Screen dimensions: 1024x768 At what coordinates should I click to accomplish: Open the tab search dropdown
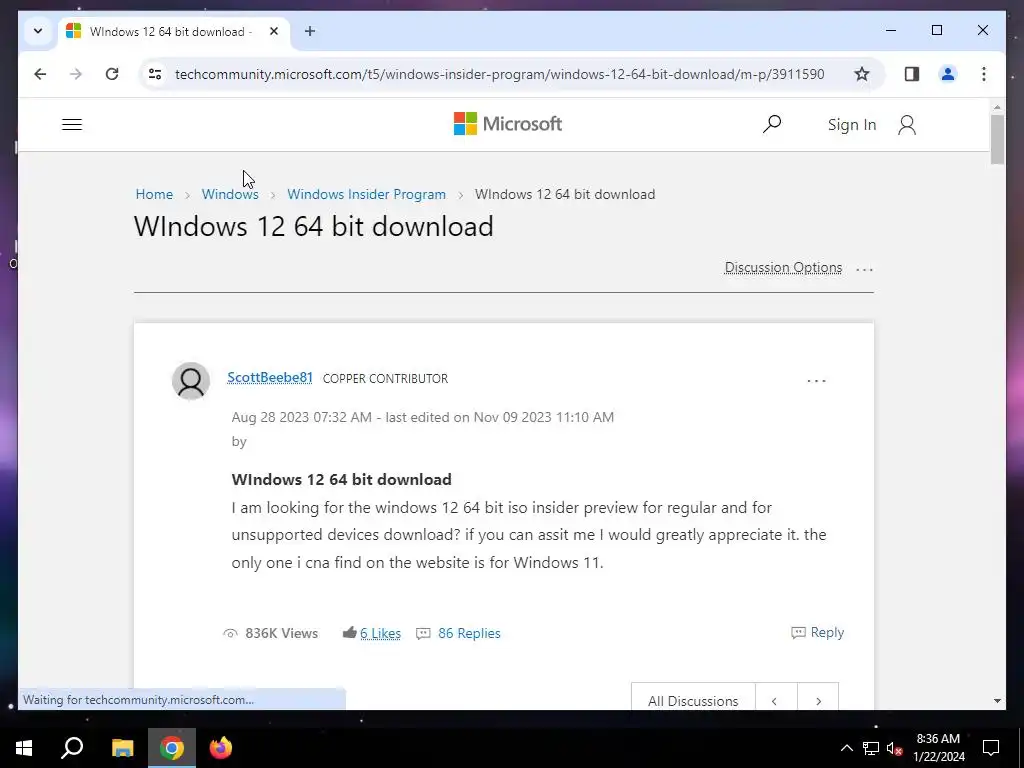coord(38,31)
